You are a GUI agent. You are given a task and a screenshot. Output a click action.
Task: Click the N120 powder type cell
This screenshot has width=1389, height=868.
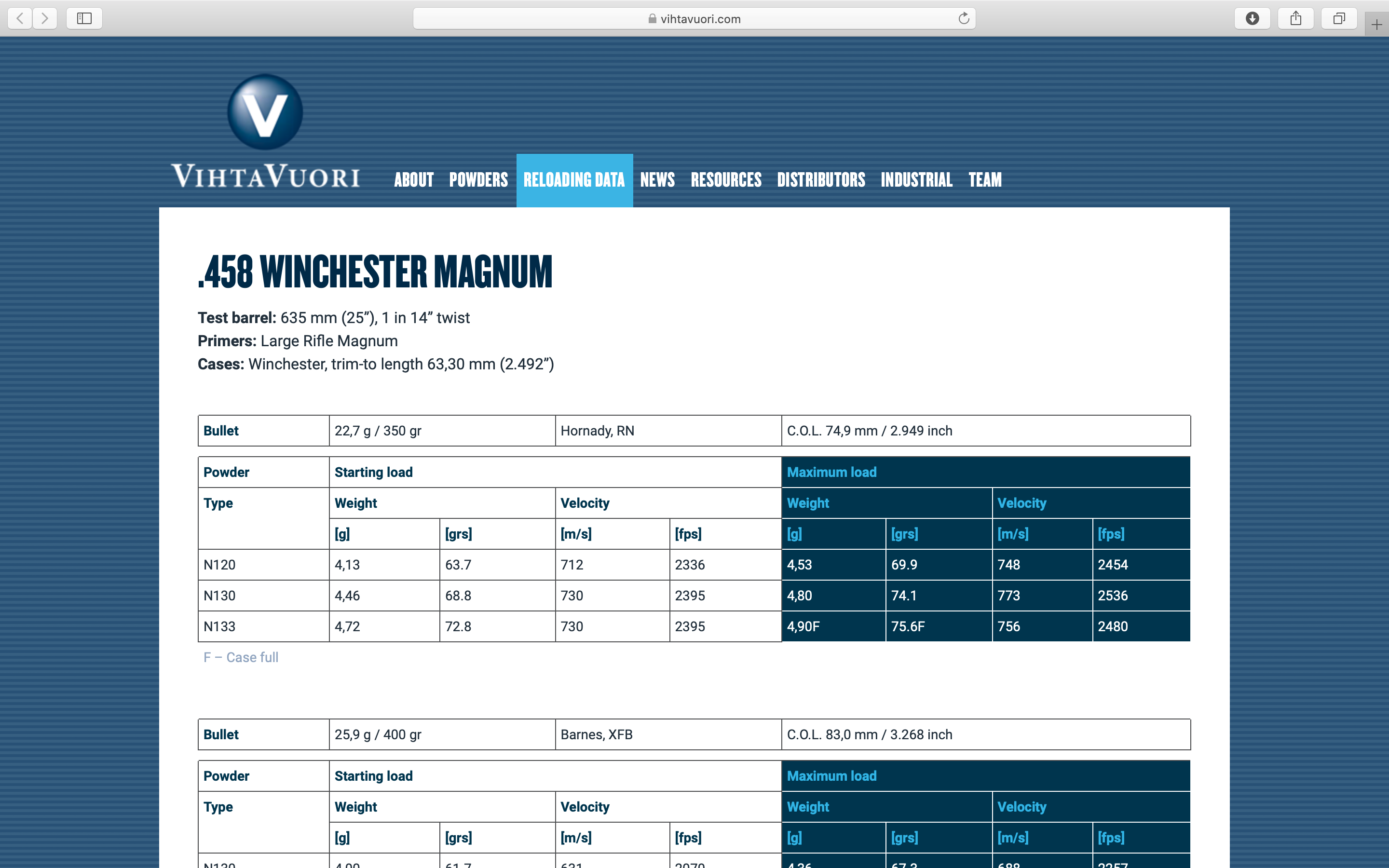pos(263,565)
